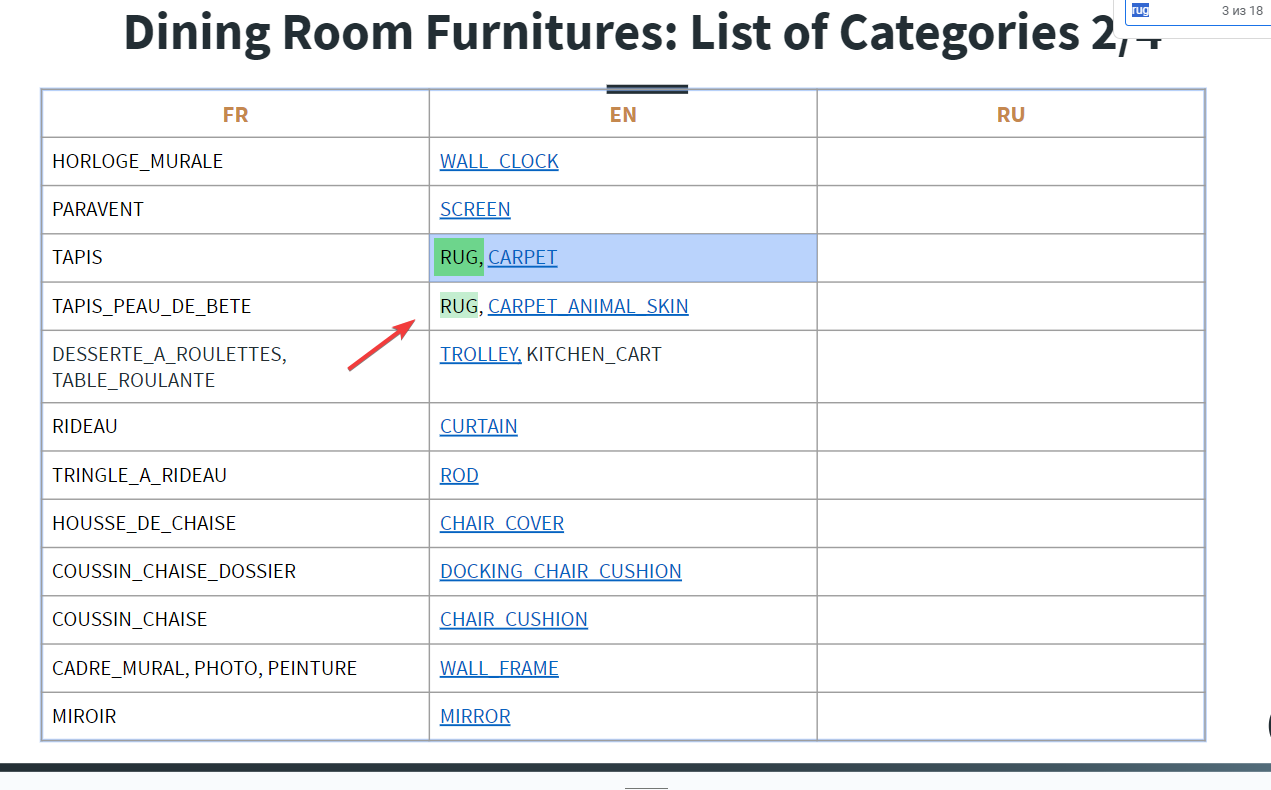Image resolution: width=1271 pixels, height=790 pixels.
Task: Follow the CARPET link in the TAPIS row
Action: pyautogui.click(x=522, y=258)
